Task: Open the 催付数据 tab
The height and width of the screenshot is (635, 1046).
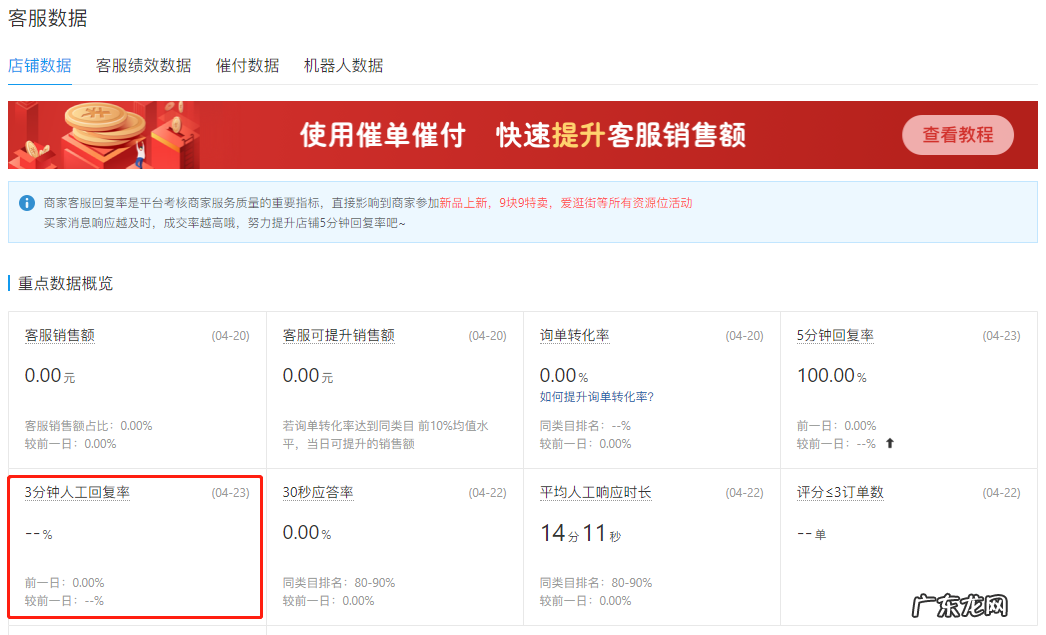Action: [247, 65]
